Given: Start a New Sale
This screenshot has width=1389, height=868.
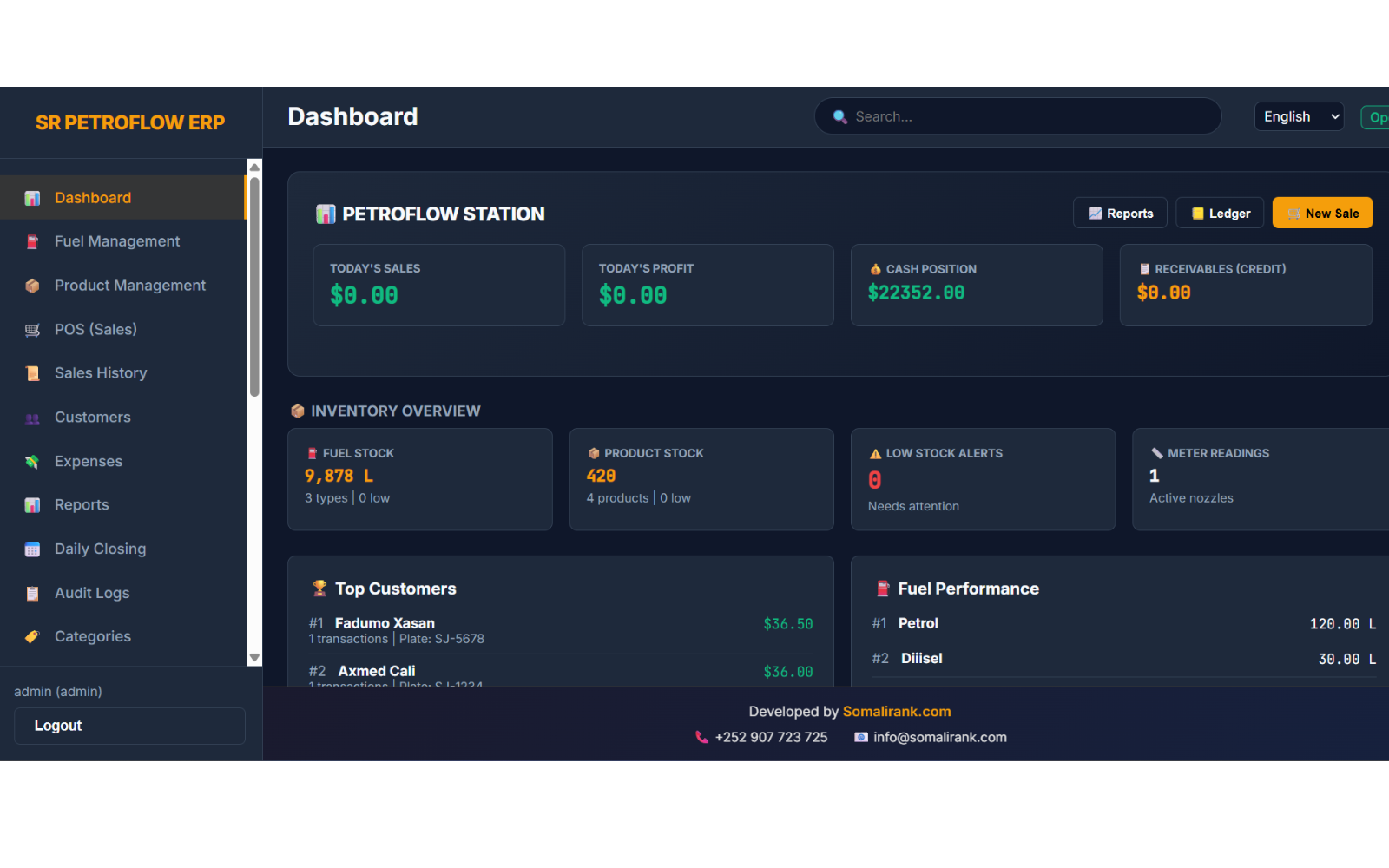Looking at the screenshot, I should [x=1321, y=214].
